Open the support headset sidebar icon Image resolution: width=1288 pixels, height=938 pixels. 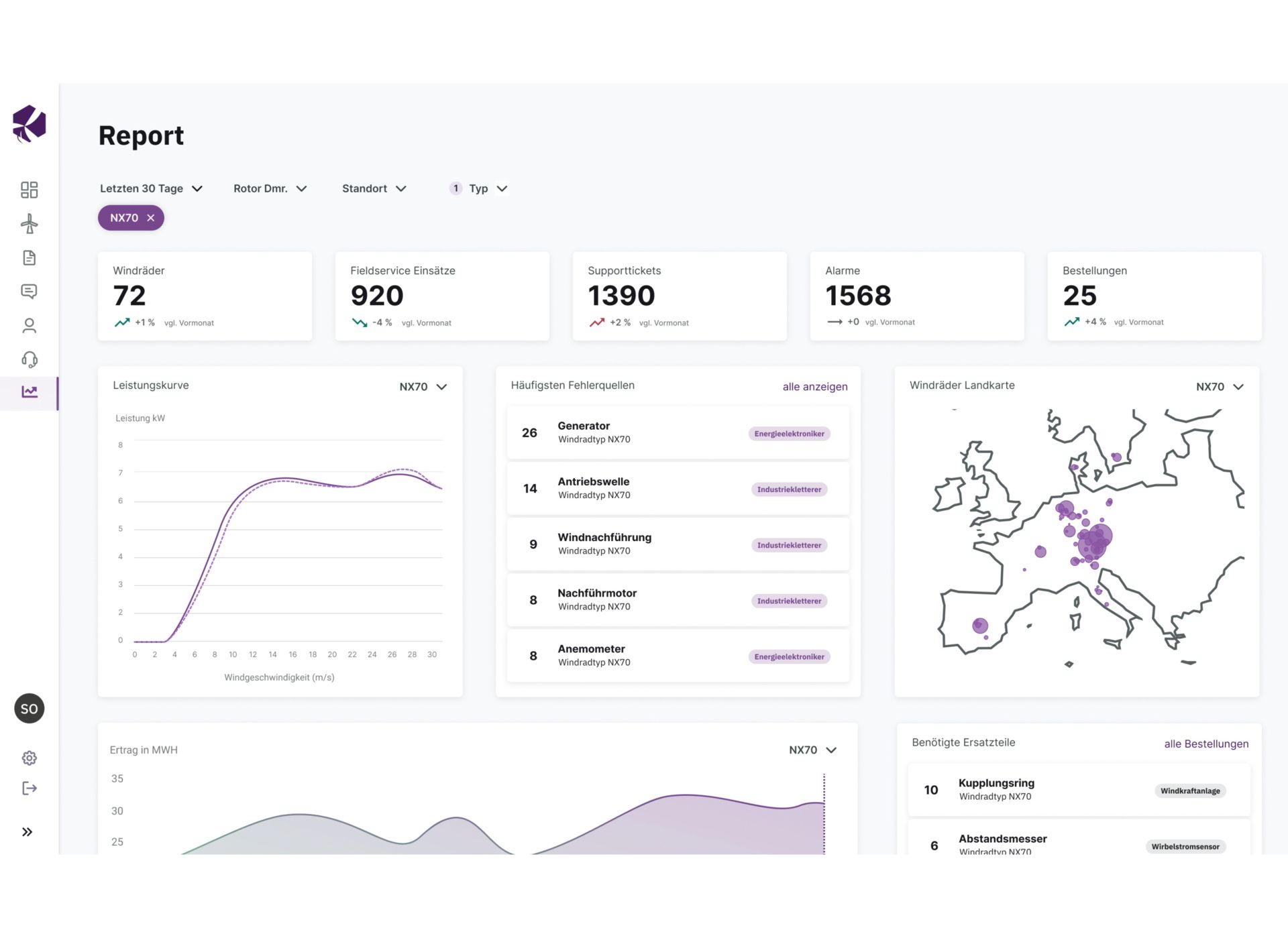coord(29,360)
